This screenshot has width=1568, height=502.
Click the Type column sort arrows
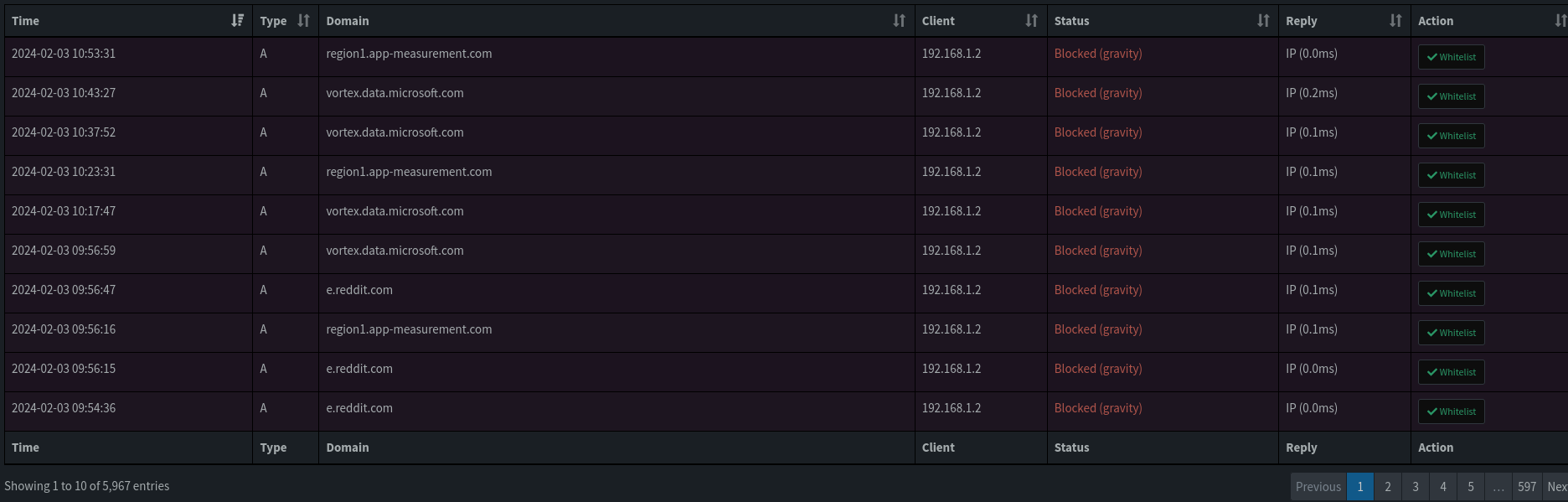[x=303, y=21]
